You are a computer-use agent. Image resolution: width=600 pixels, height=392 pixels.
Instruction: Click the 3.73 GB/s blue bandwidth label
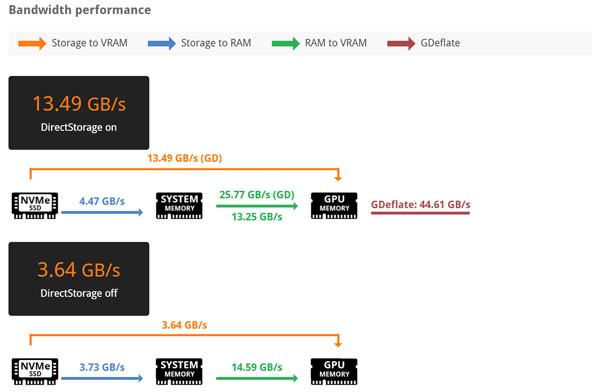(x=102, y=367)
